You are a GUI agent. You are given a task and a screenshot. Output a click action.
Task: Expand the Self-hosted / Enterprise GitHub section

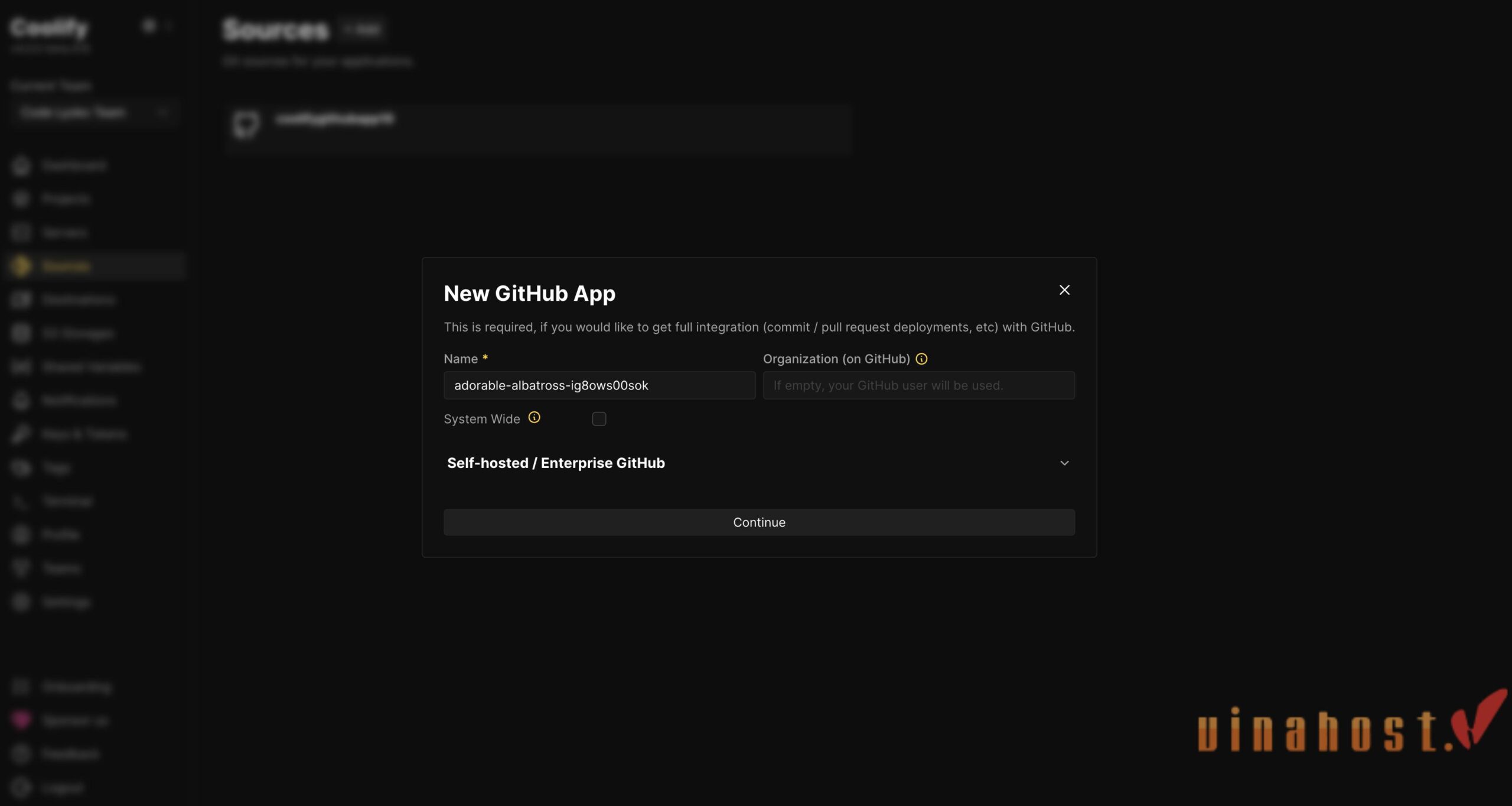pyautogui.click(x=759, y=463)
